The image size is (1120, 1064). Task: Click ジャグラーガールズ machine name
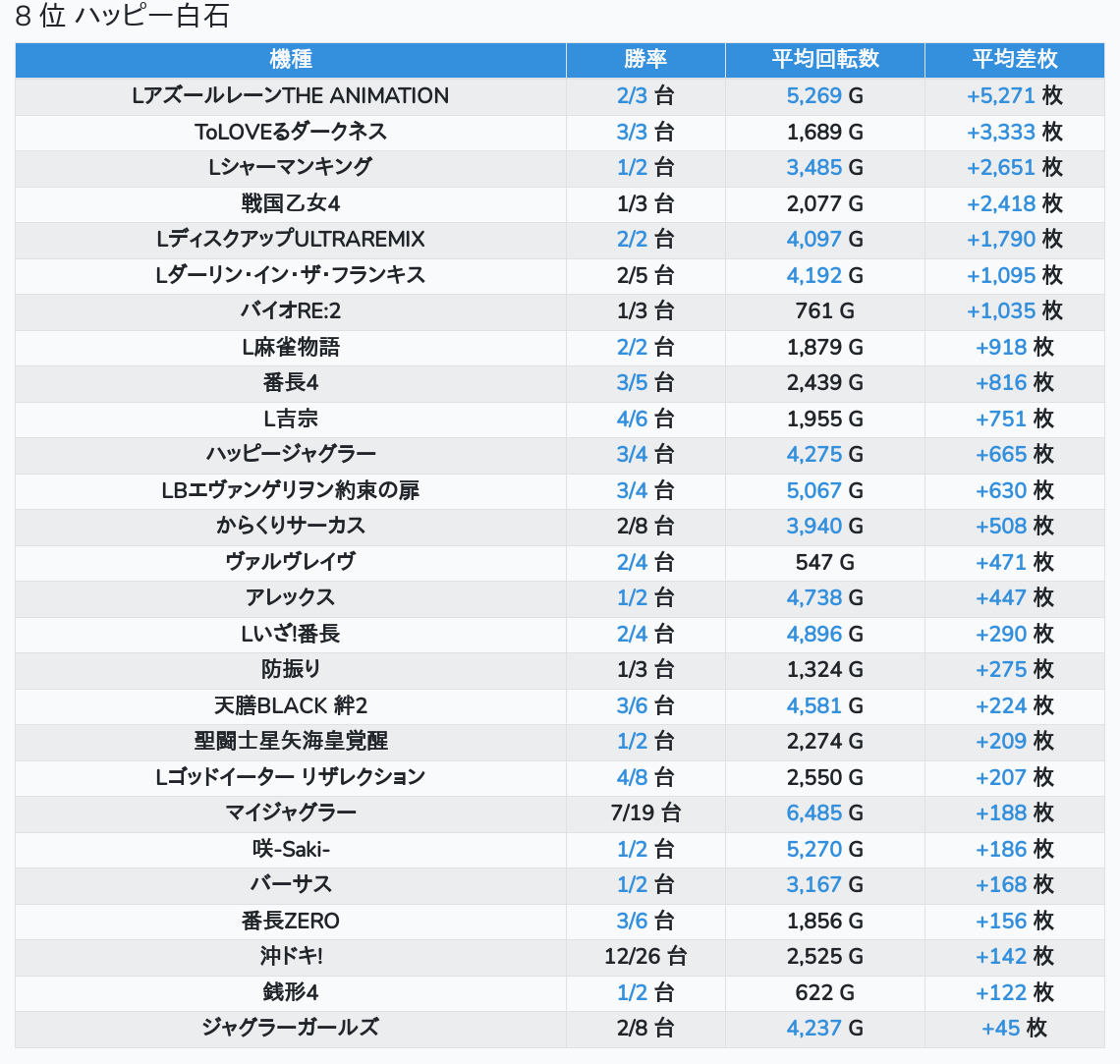click(x=291, y=1029)
